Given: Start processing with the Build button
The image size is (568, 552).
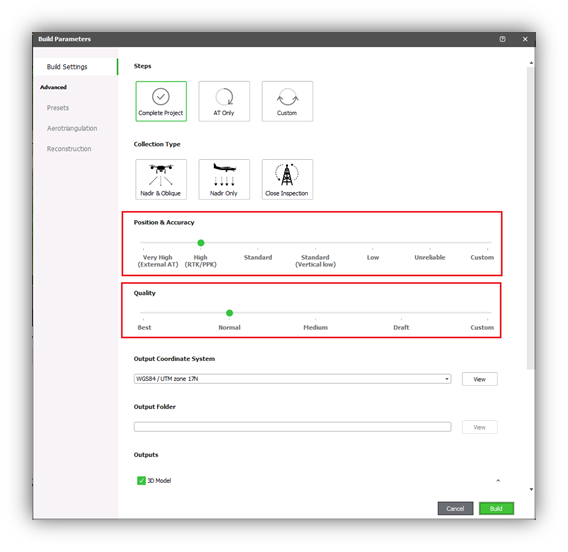Looking at the screenshot, I should click(x=496, y=509).
